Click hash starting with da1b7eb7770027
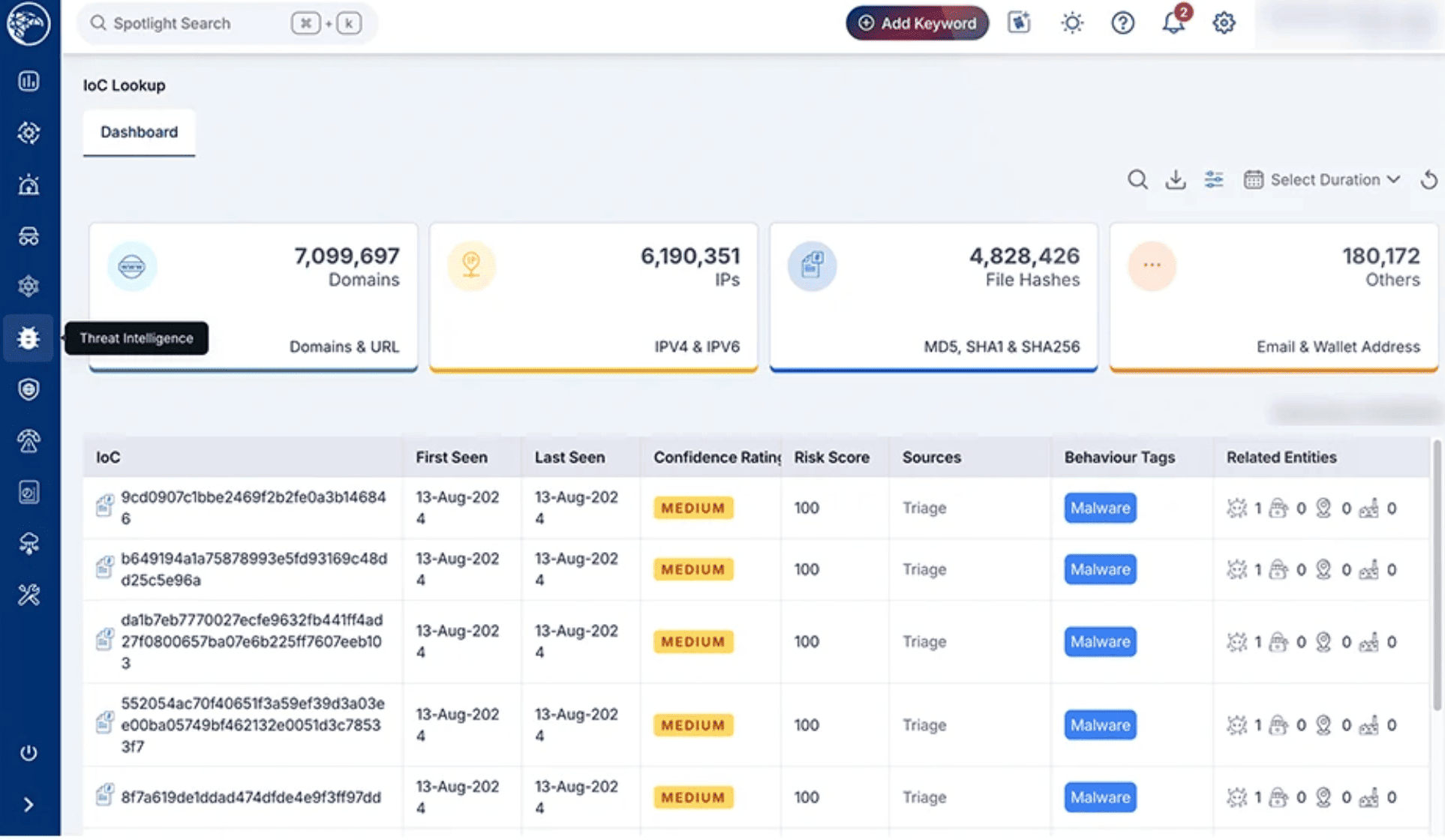Screen dimensions: 1445x840 pos(252,641)
